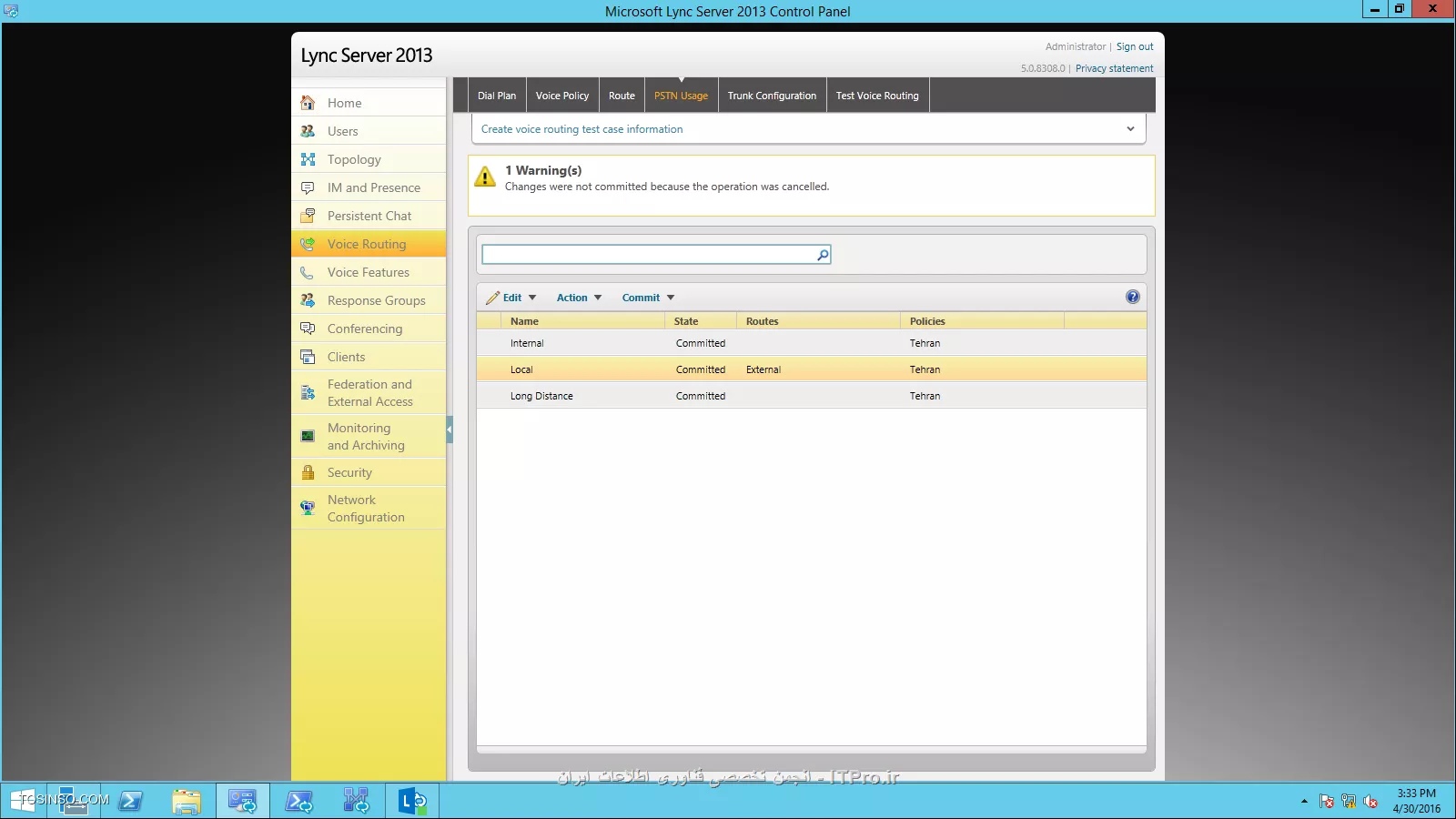The height and width of the screenshot is (819, 1456).
Task: Collapse the left navigation pane handle
Action: point(450,430)
